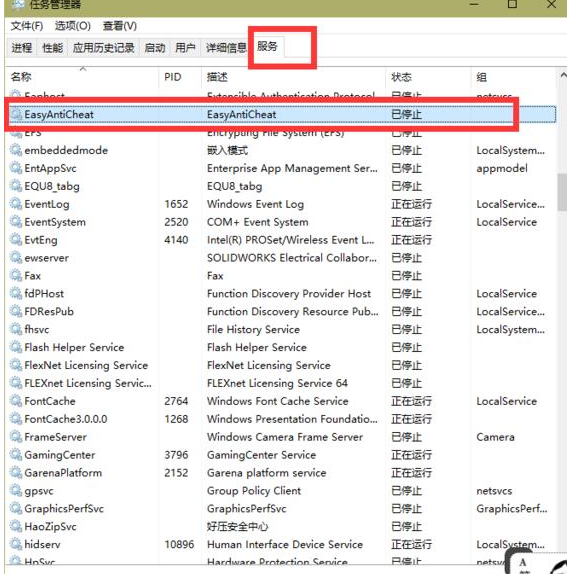Viewport: 567px width, 574px height.
Task: Switch to the 进程 tab
Action: pyautogui.click(x=22, y=48)
